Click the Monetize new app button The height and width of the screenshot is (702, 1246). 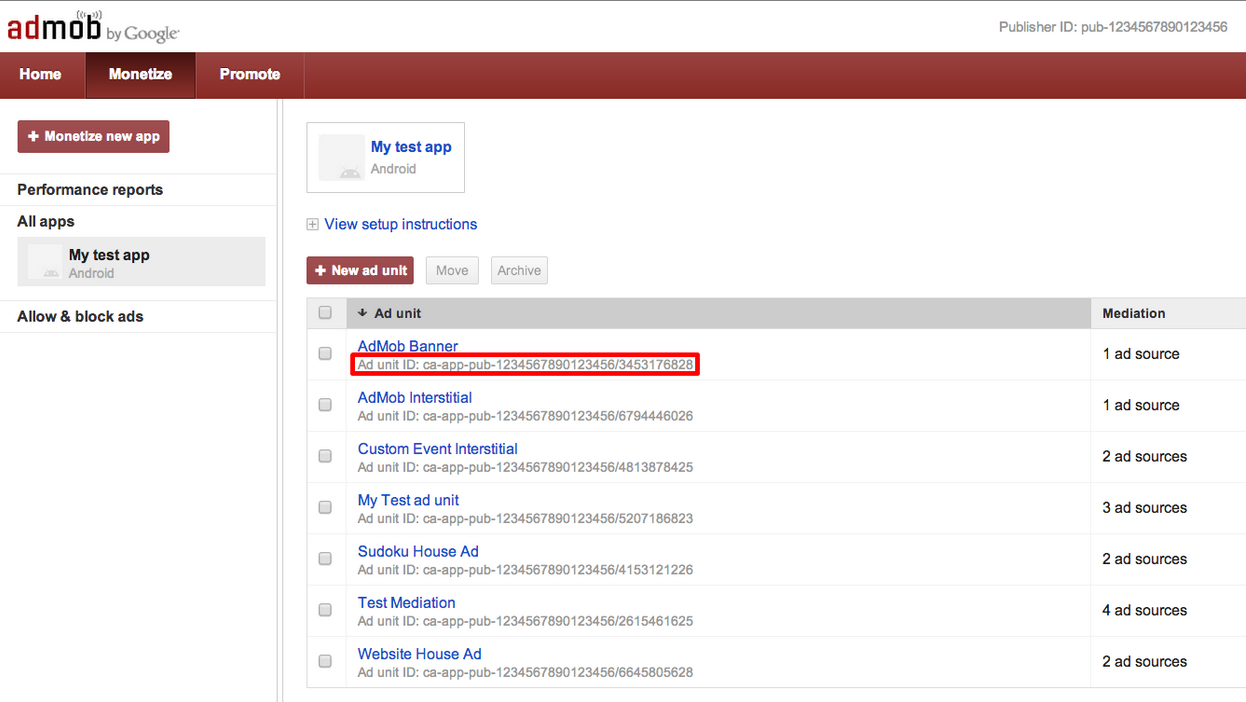93,136
